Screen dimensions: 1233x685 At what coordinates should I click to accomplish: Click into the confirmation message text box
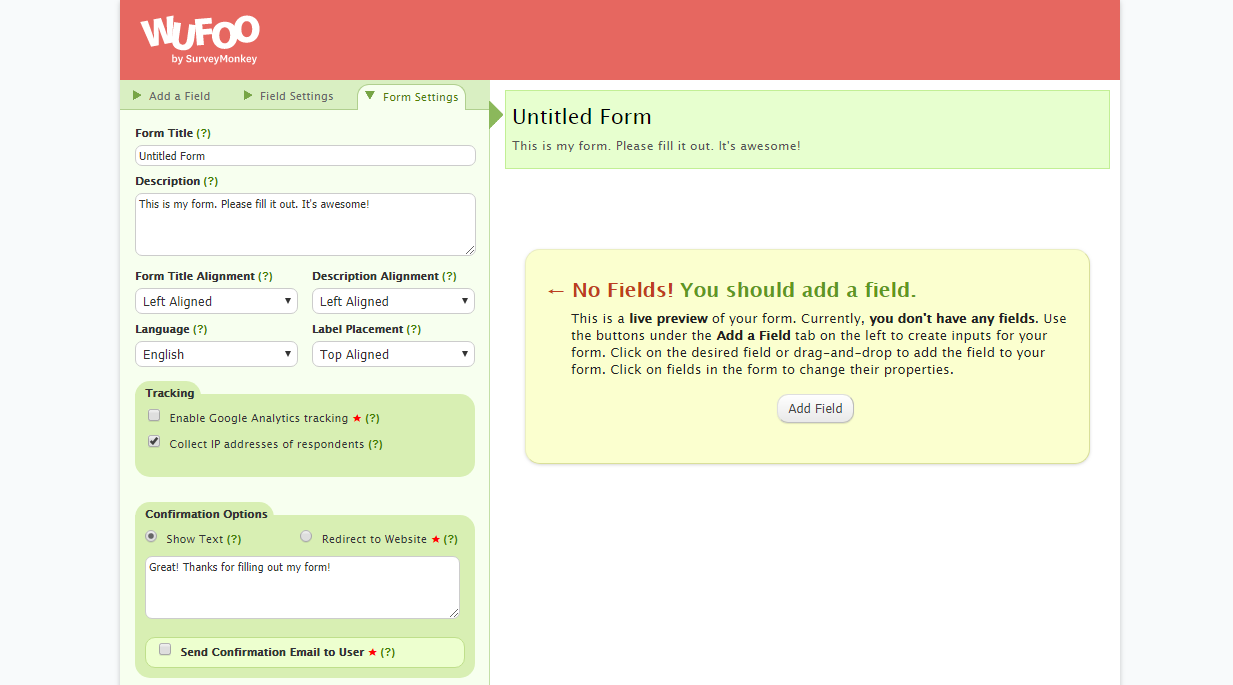(x=302, y=587)
